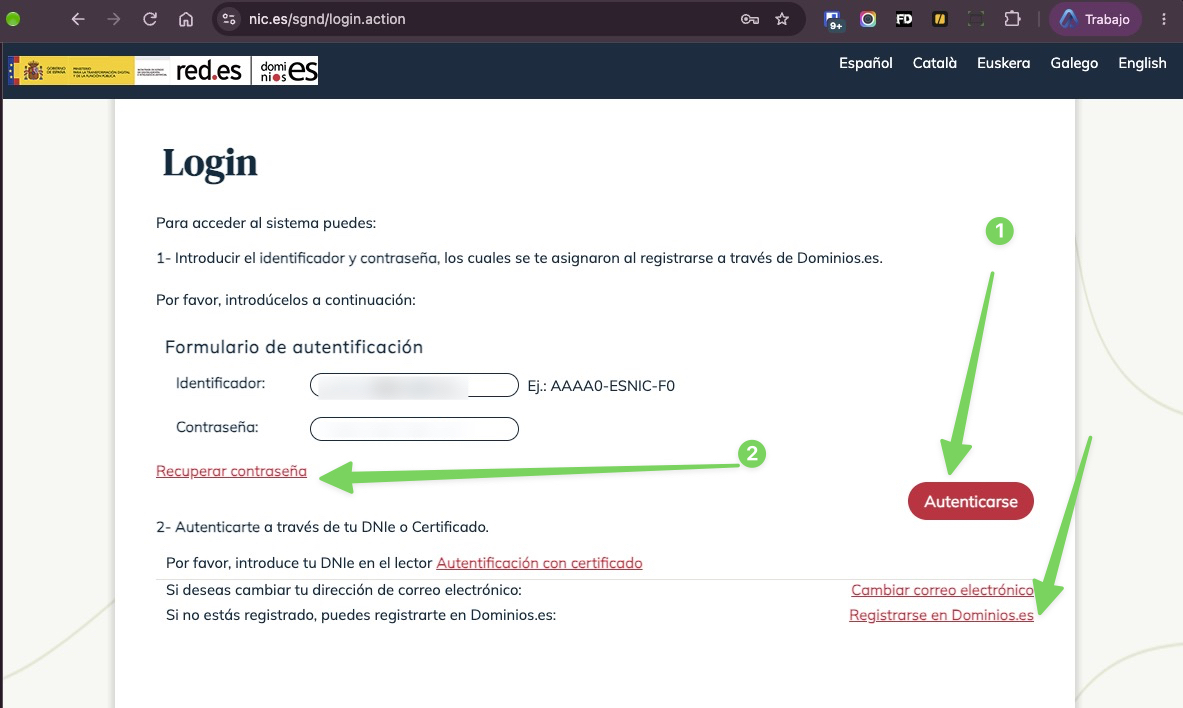Click the browser forward arrow
The width and height of the screenshot is (1183, 708).
point(114,19)
